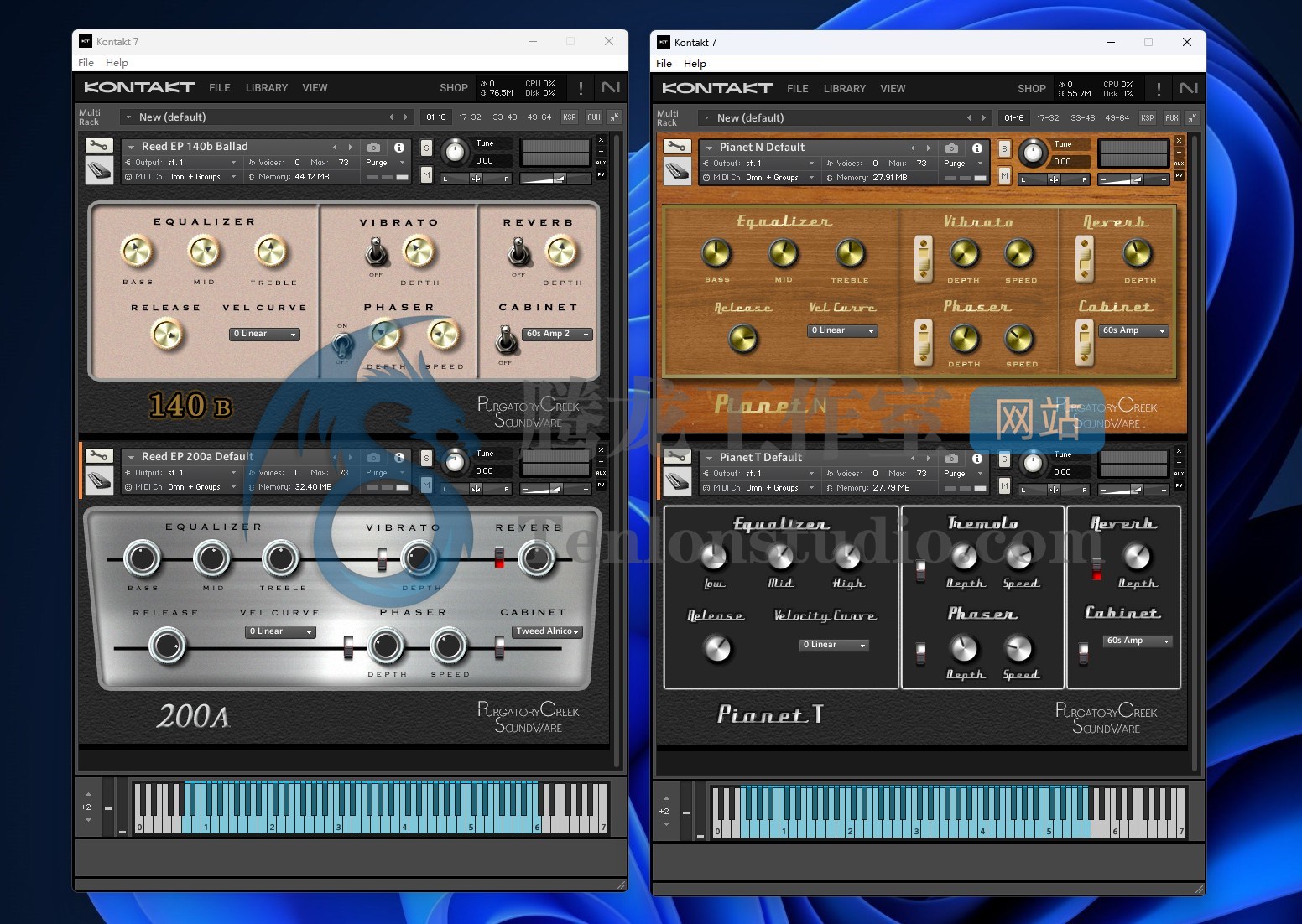The width and height of the screenshot is (1302, 924).
Task: Open info icon on Planet T Default
Action: (977, 458)
